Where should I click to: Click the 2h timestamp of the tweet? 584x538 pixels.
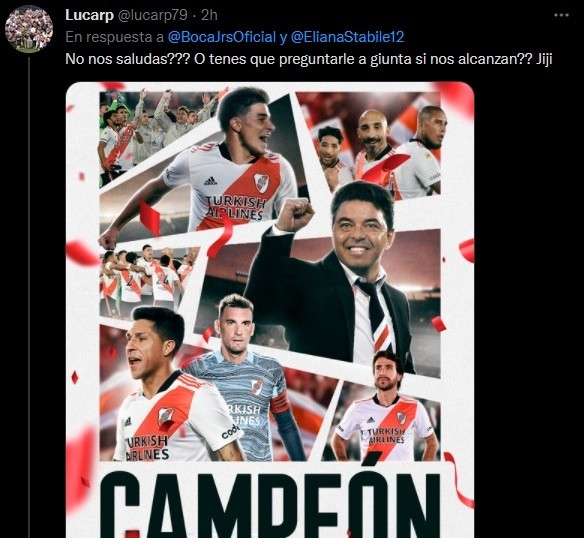[x=209, y=15]
